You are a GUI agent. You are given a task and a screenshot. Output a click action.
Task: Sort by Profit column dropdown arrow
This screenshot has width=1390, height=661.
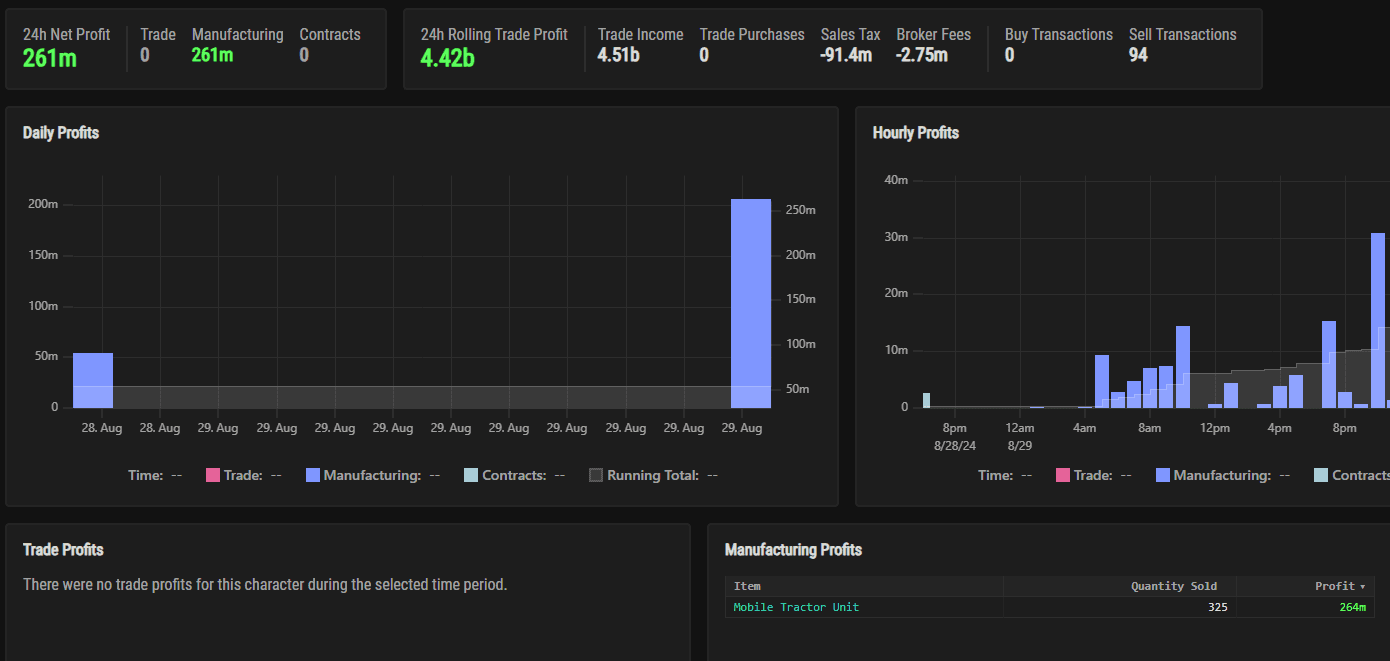pyautogui.click(x=1362, y=587)
